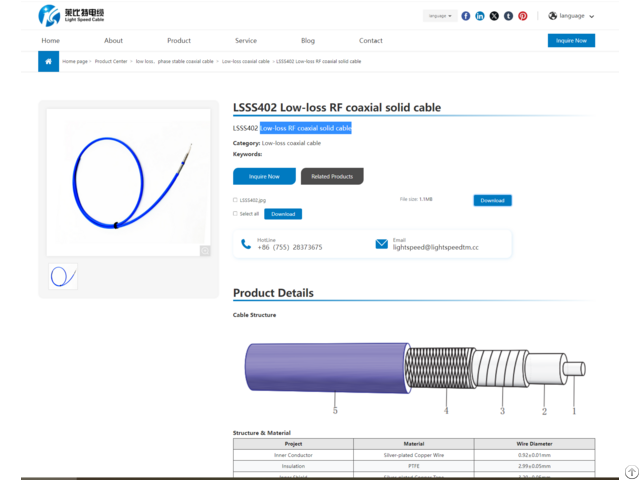This screenshot has height=480, width=640.
Task: Go to the Home menu item
Action: 50,40
